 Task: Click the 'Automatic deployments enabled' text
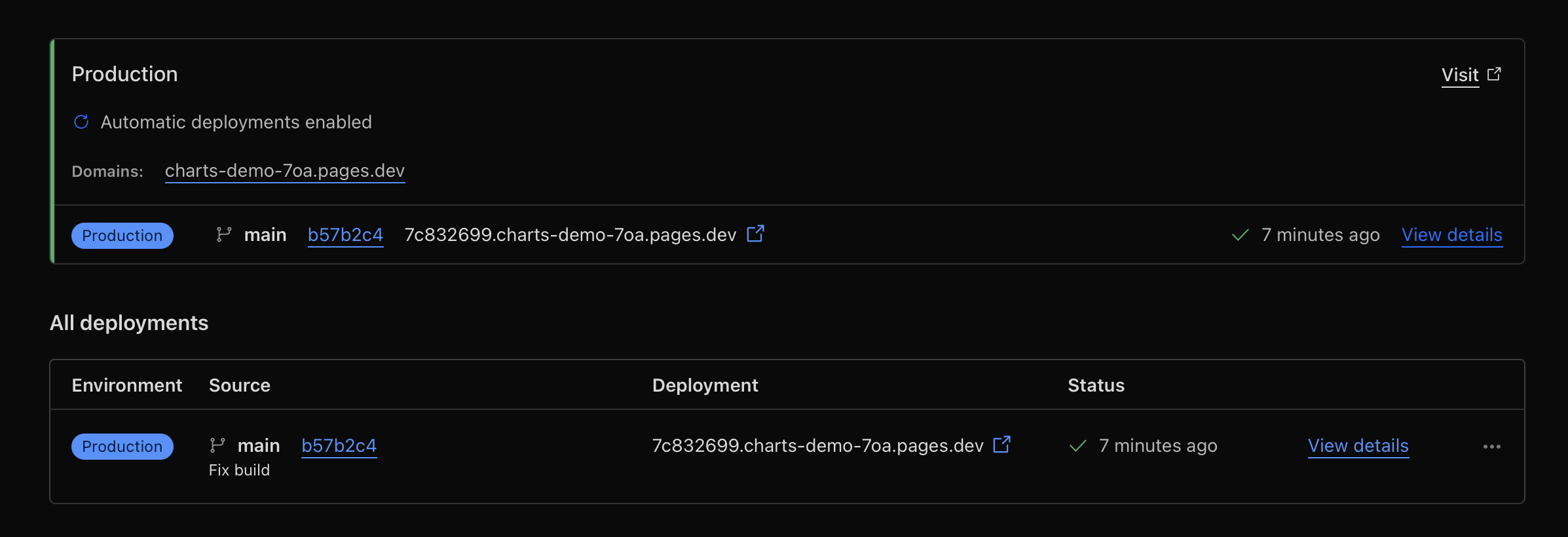point(236,122)
